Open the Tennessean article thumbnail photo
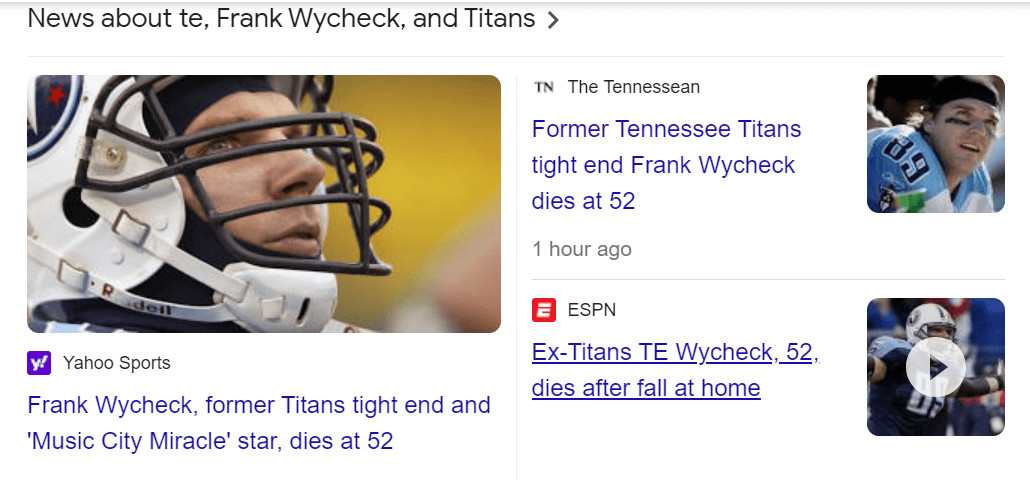Screen dimensions: 1030x480 [x=935, y=144]
